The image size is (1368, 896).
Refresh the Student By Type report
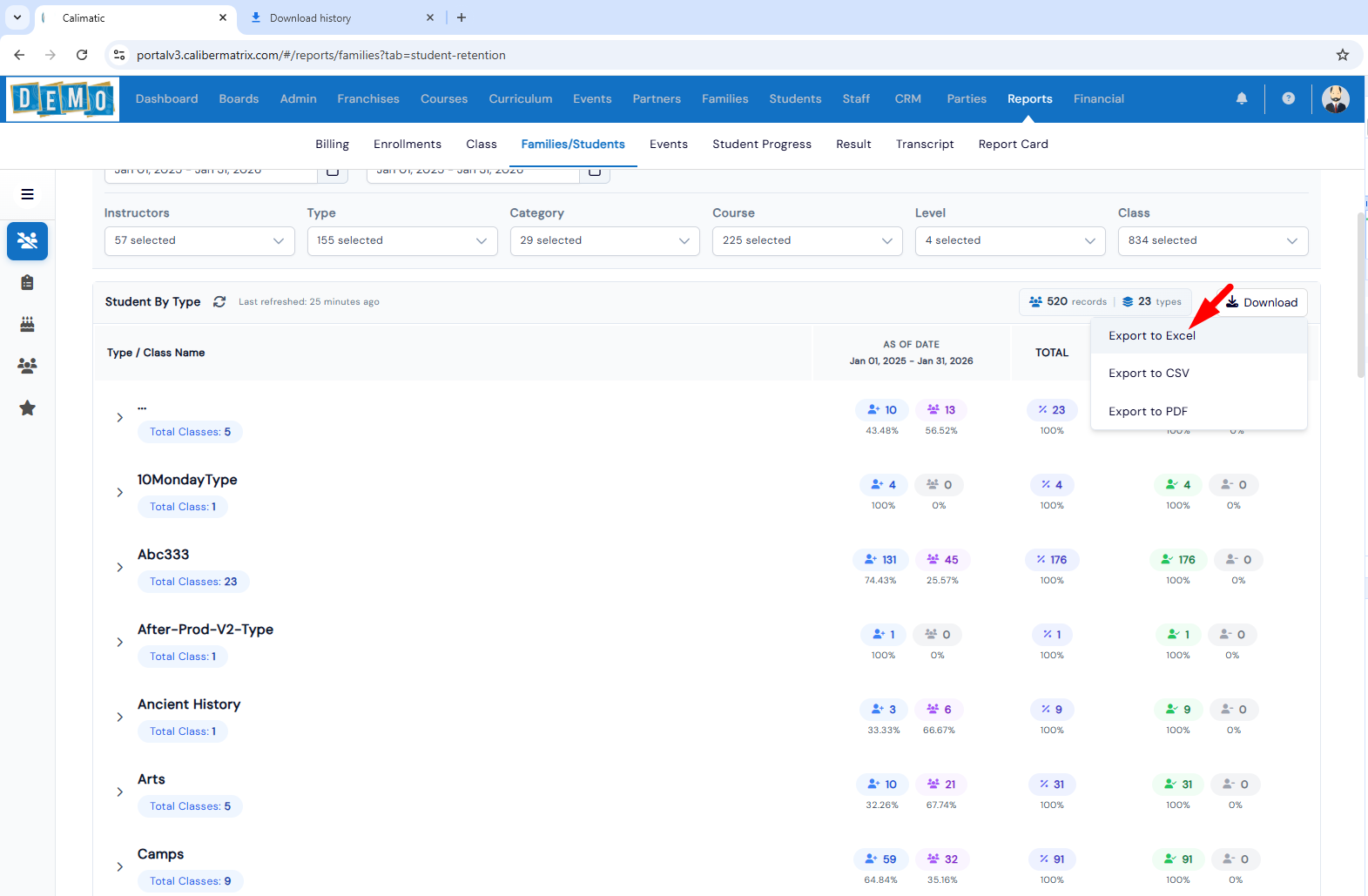point(219,301)
